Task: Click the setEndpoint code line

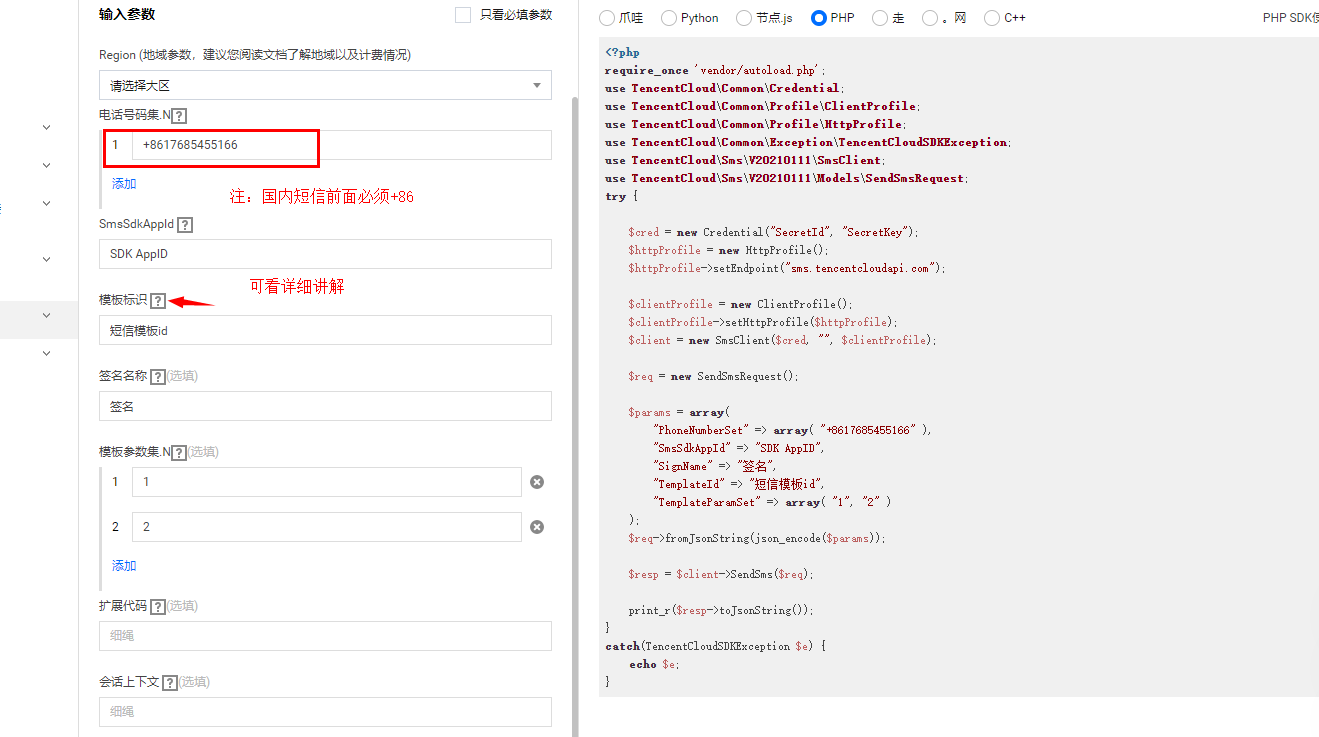Action: tap(786, 268)
